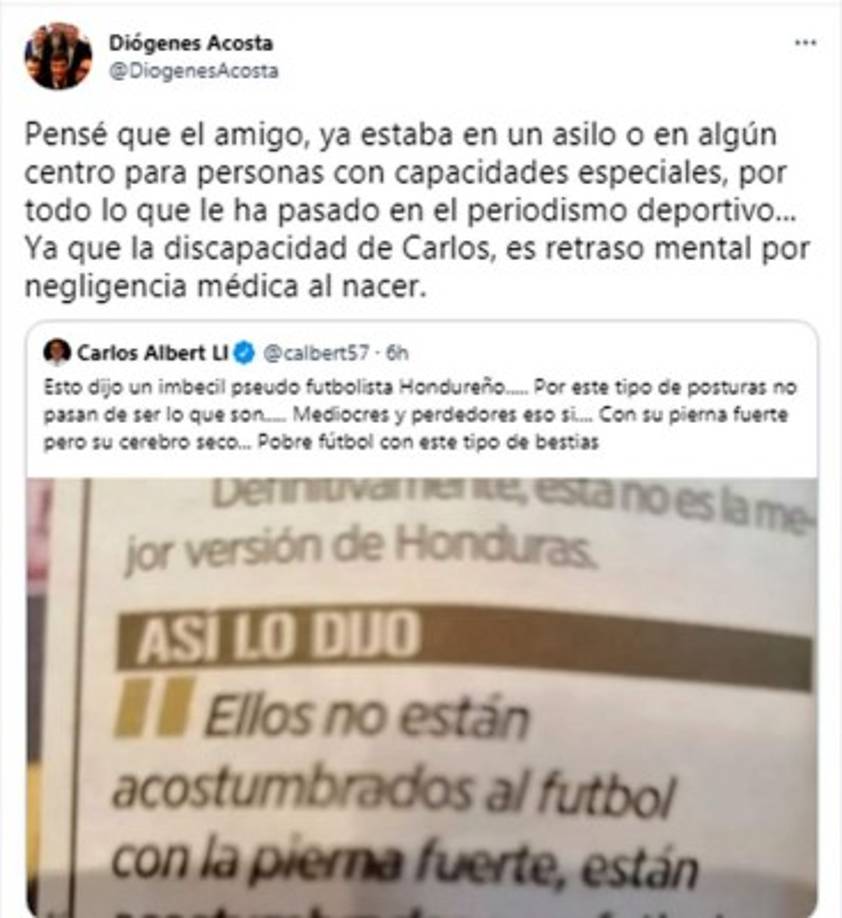Viewport: 842px width, 918px height.
Task: Click 'Ellos no están' quote text in image
Action: (367, 718)
